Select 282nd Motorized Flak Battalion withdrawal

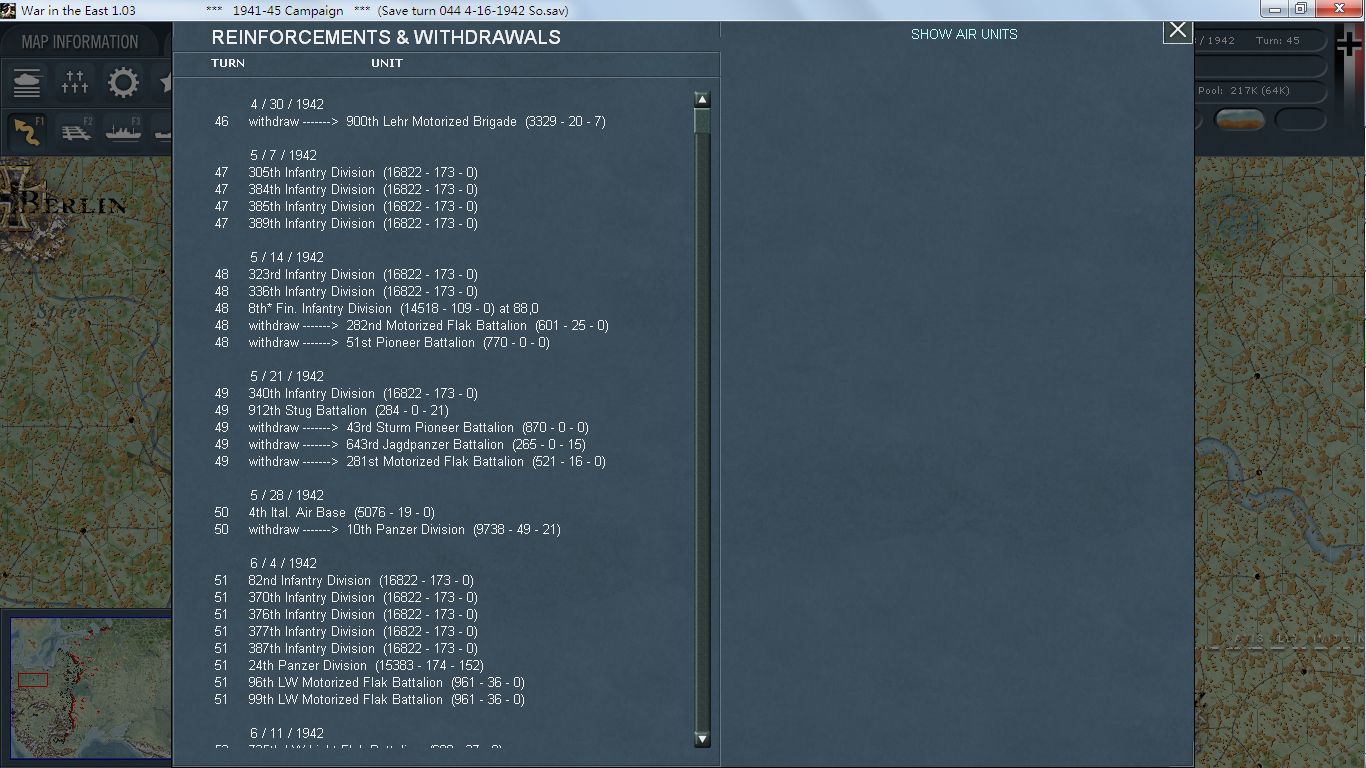click(428, 326)
